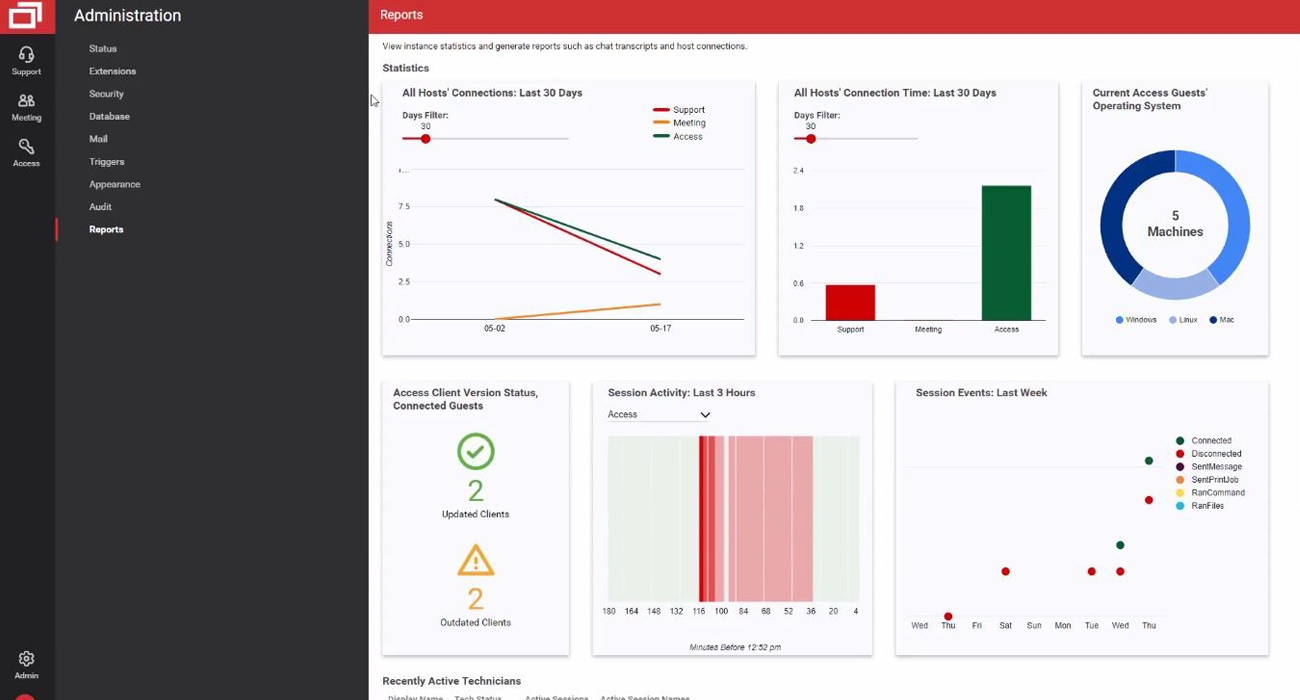The height and width of the screenshot is (700, 1300).
Task: Click the ConnectWise logo icon
Action: point(26,16)
